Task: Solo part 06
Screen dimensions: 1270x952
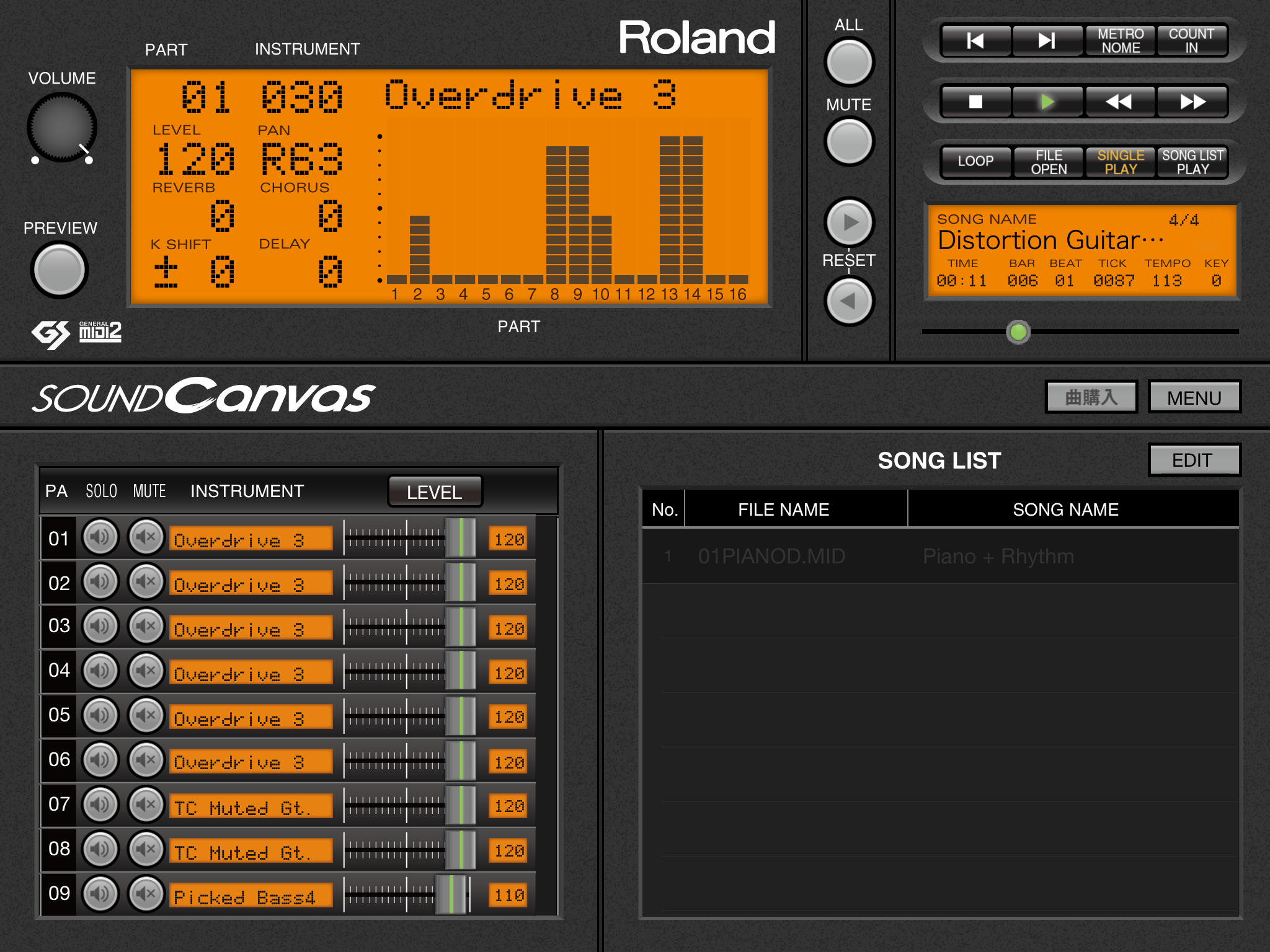Action: click(100, 760)
